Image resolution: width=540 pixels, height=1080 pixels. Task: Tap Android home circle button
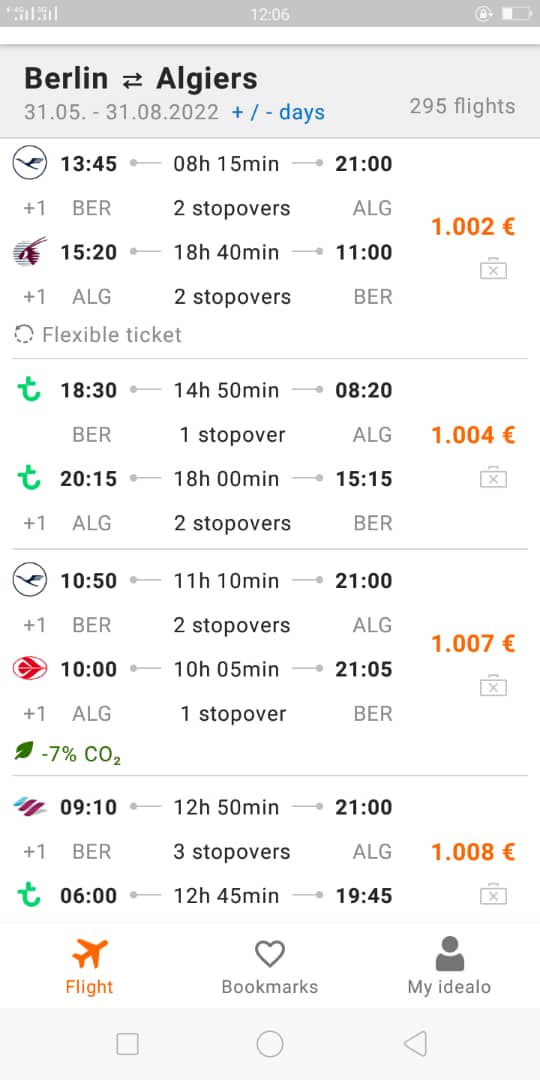pos(270,1043)
